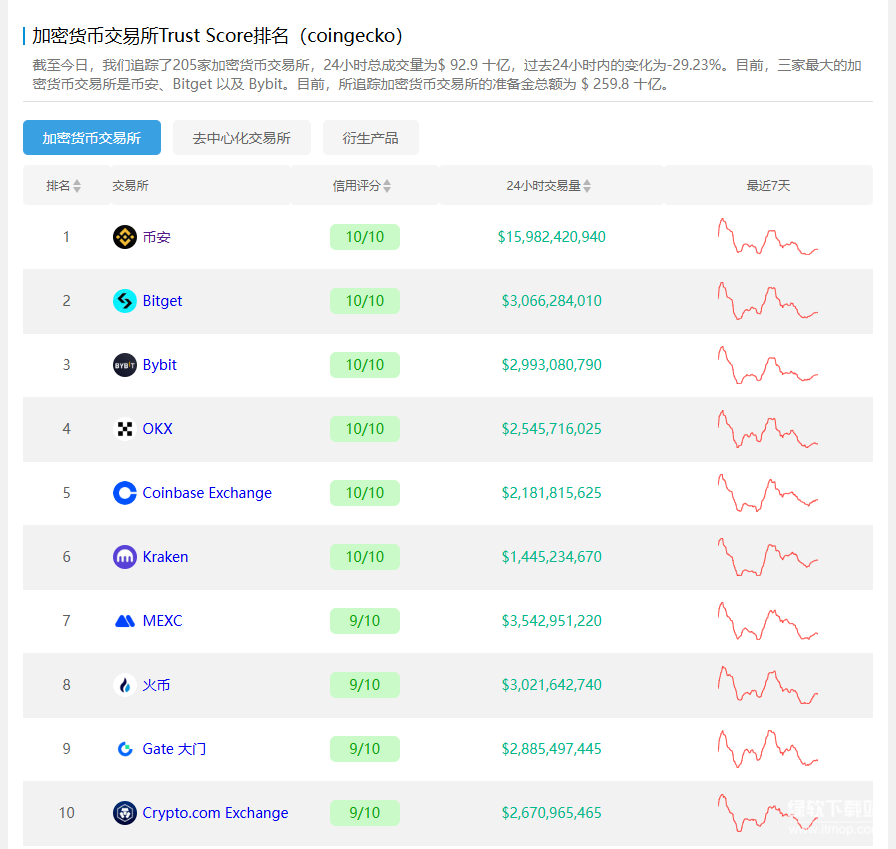The height and width of the screenshot is (849, 896).
Task: Click the Binance (币安) logo icon
Action: (125, 237)
